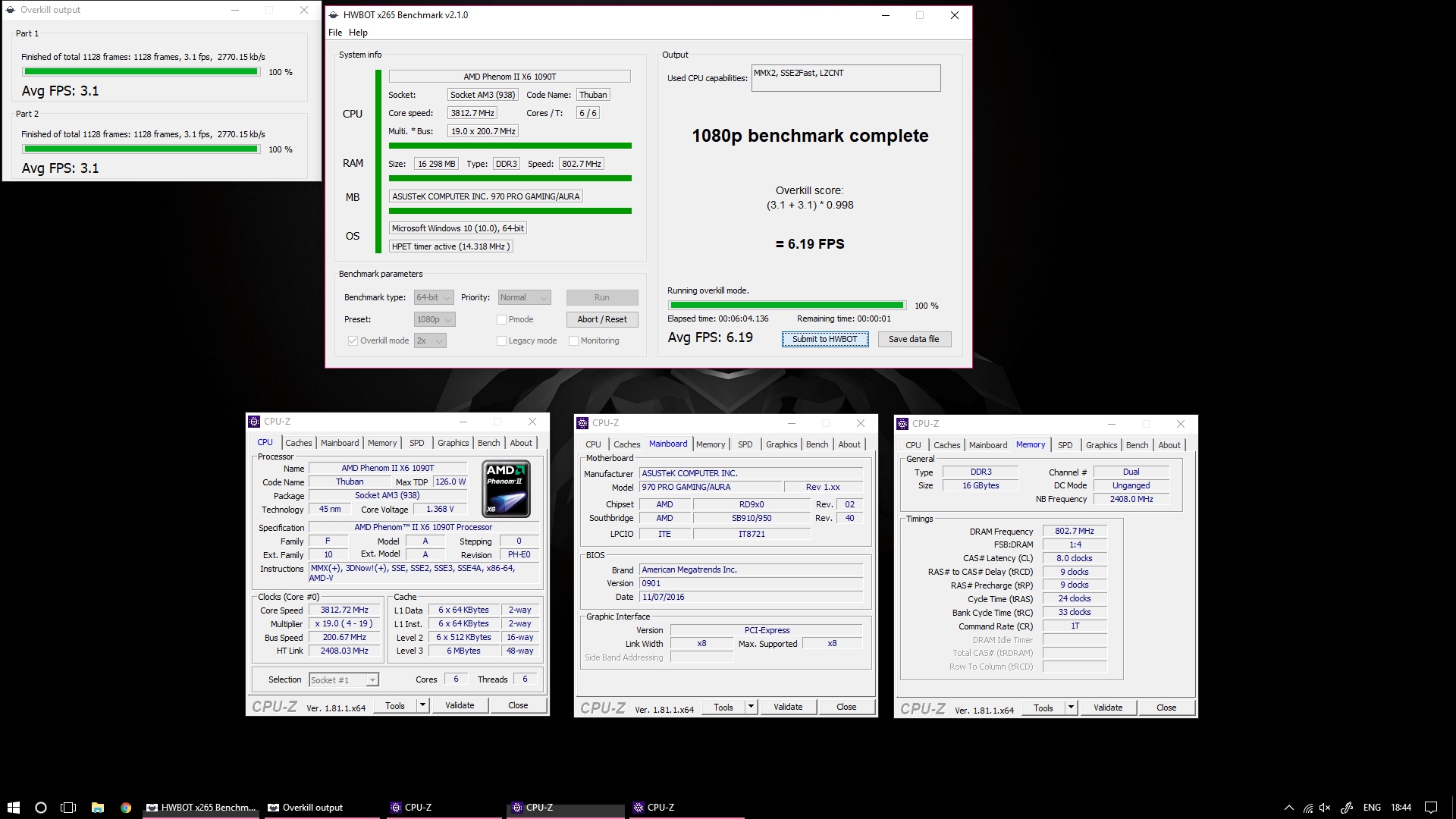Open the Overkill 2x multiplier dropdown
Viewport: 1456px width, 819px height.
(430, 340)
